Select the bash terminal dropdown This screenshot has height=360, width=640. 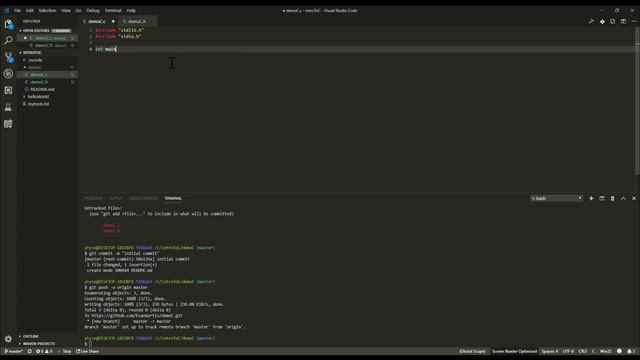[x=556, y=198]
